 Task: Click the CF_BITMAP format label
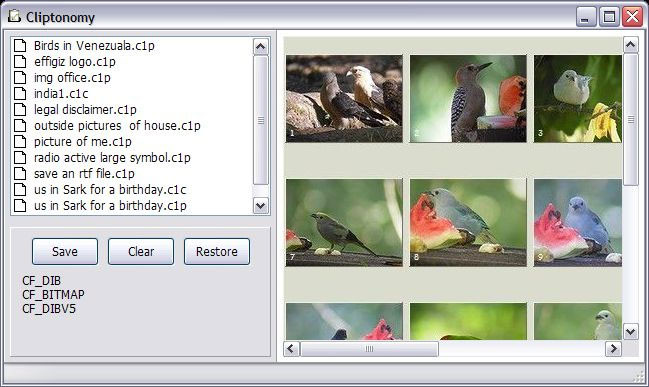tap(53, 294)
